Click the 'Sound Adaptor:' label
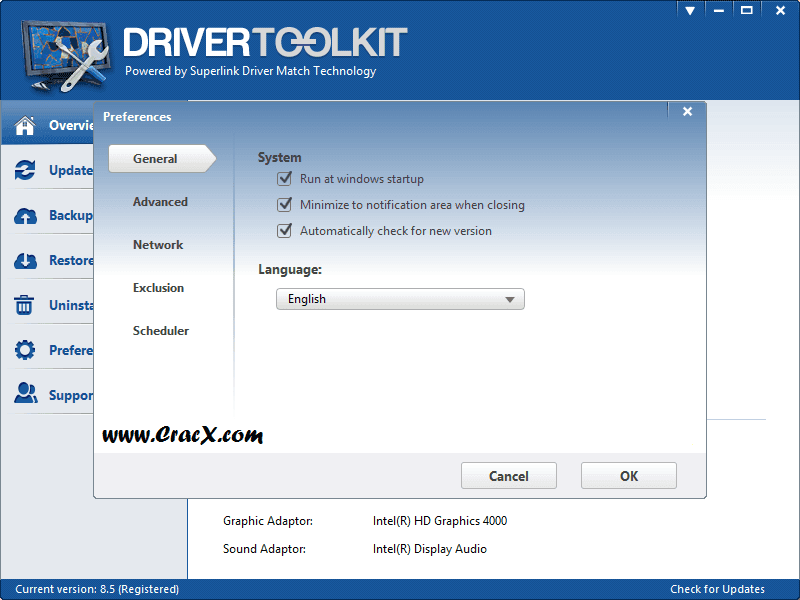Image resolution: width=800 pixels, height=600 pixels. tap(264, 549)
